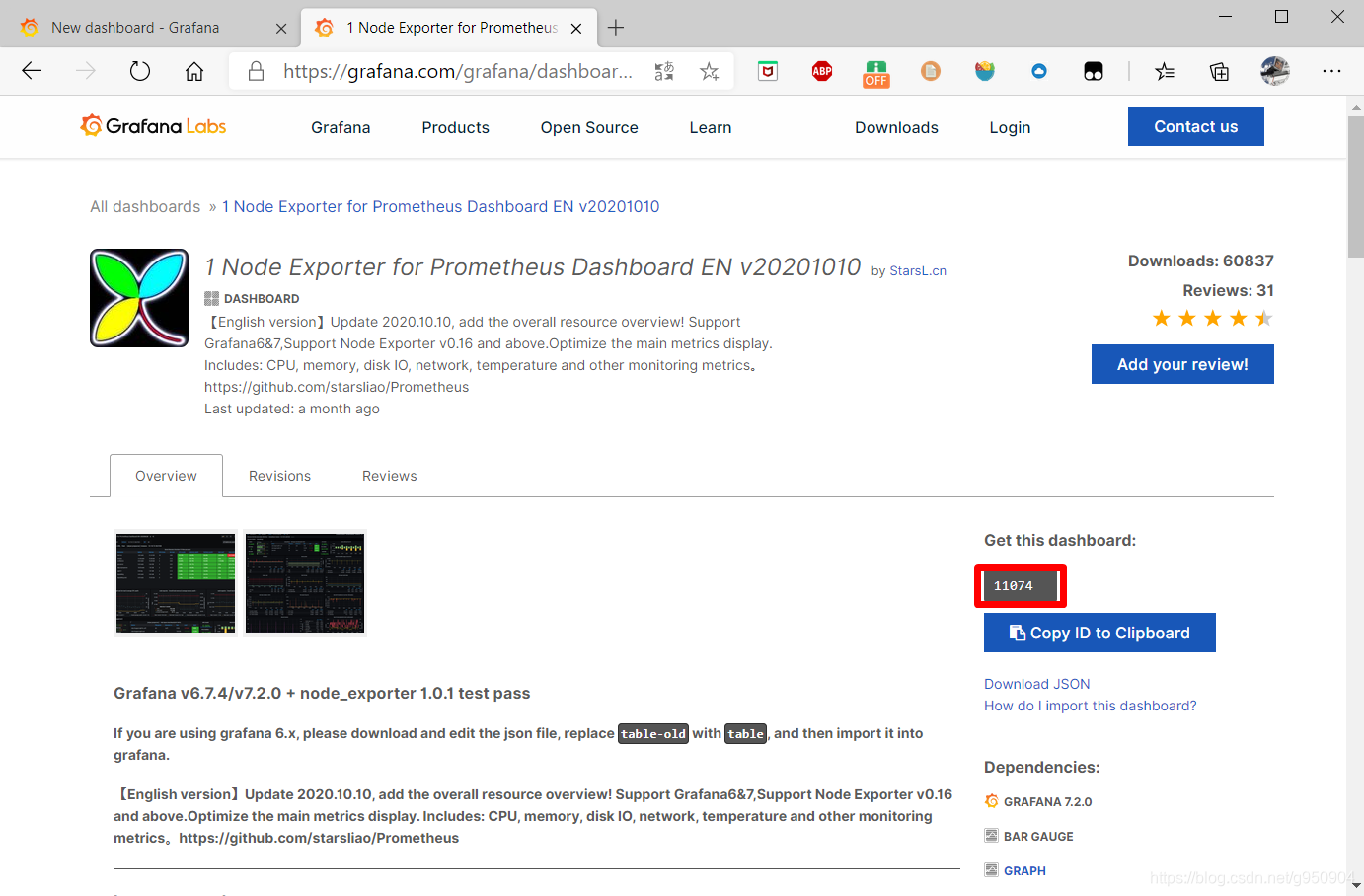Go to All dashboards breadcrumb
Image resolution: width=1364 pixels, height=896 pixels.
[x=145, y=206]
